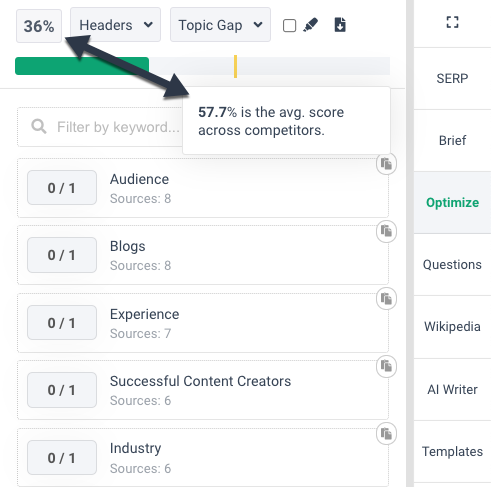Focus the Filter by keyword field

tap(100, 127)
